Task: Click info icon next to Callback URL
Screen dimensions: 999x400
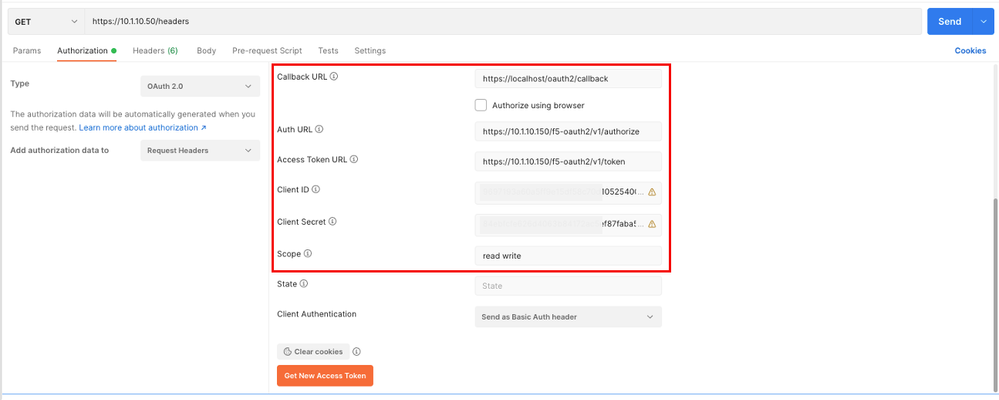Action: click(x=334, y=77)
